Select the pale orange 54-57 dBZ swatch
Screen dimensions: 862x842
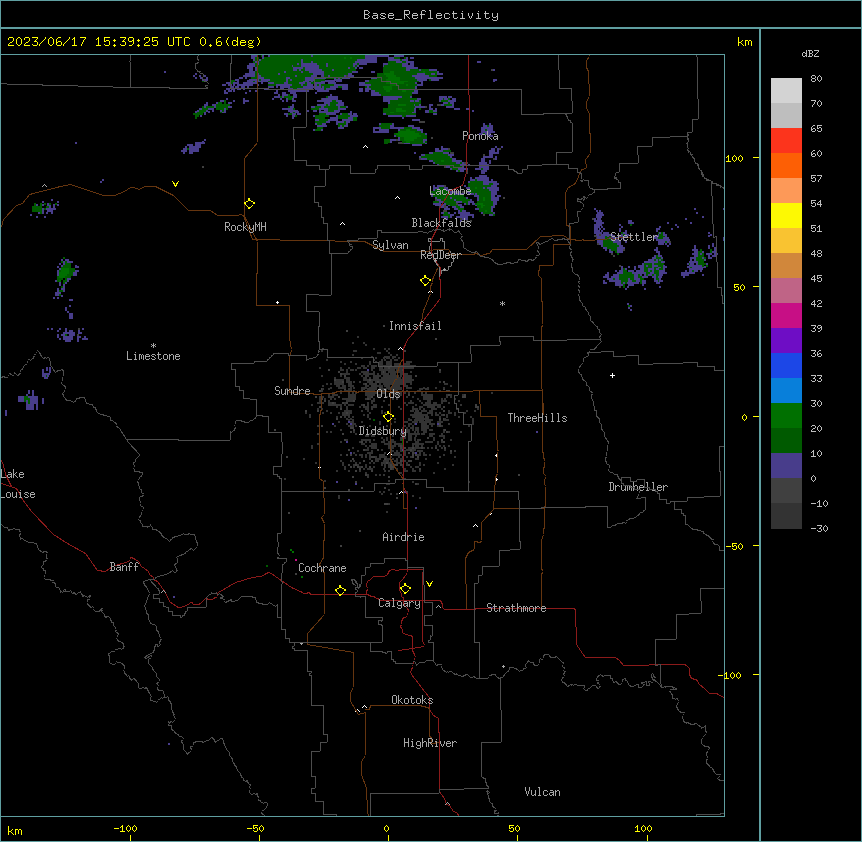[786, 191]
